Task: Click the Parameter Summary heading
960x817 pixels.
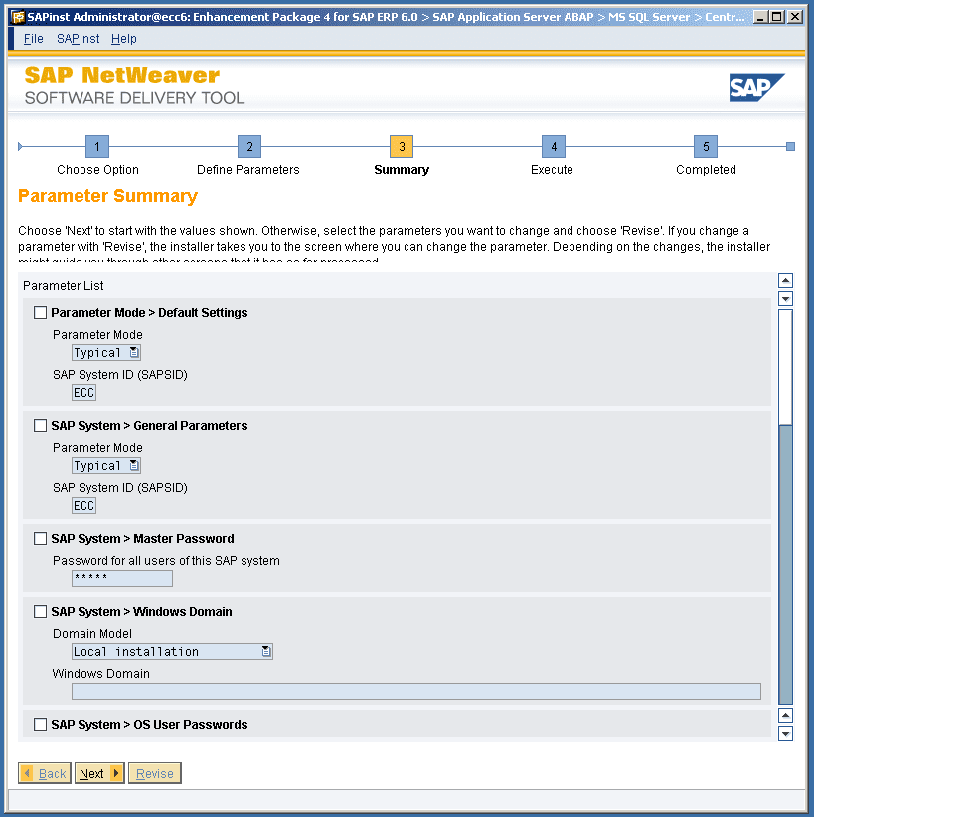Action: coord(108,196)
